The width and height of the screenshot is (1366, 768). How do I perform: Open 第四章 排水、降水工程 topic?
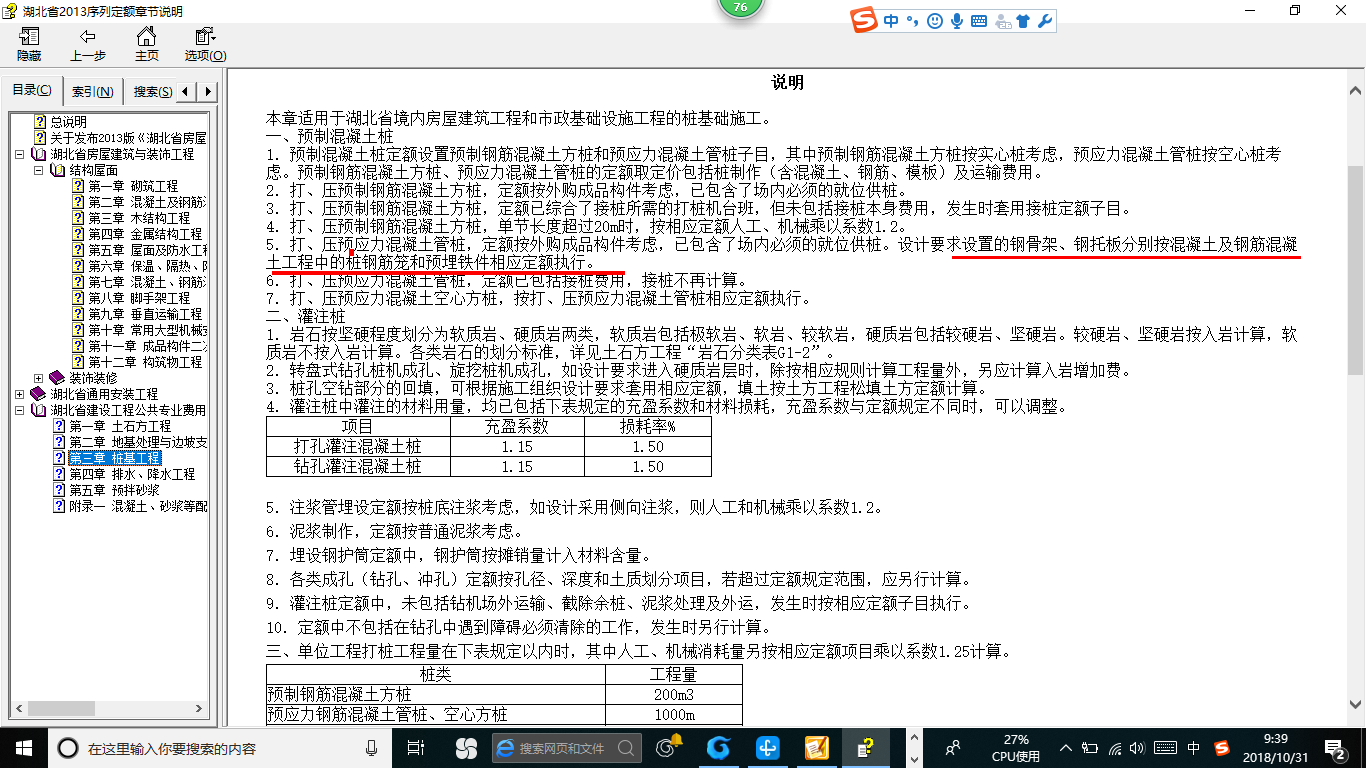[132, 474]
